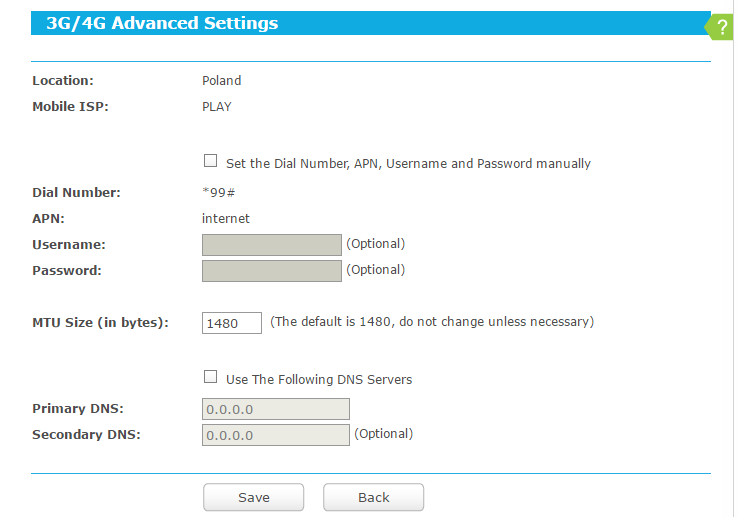Click the Location value Poland
Screen dimensions: 738x517
tap(221, 81)
